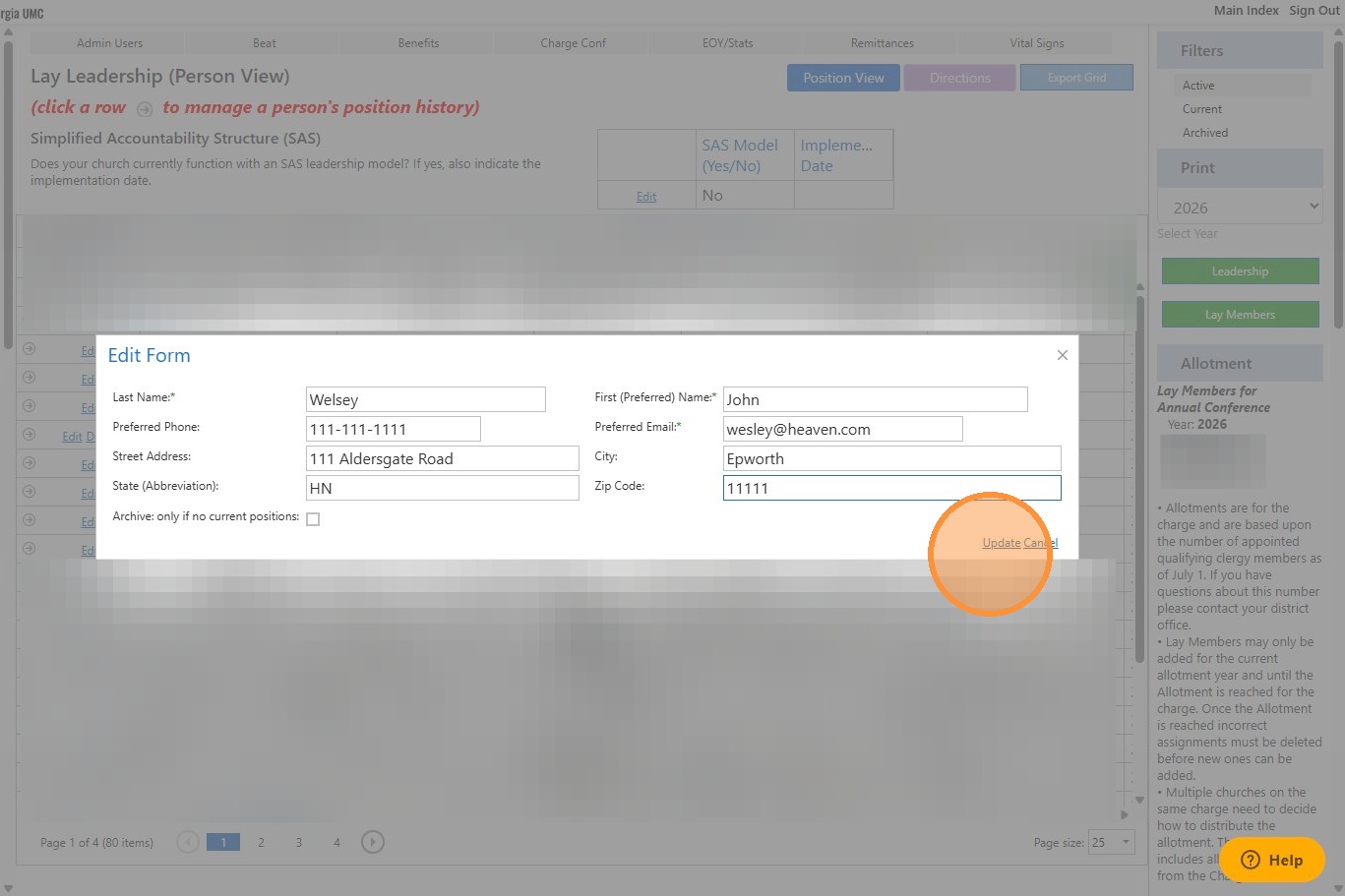1345x896 pixels.
Task: Cancel the Edit Form changes
Action: (x=1041, y=543)
